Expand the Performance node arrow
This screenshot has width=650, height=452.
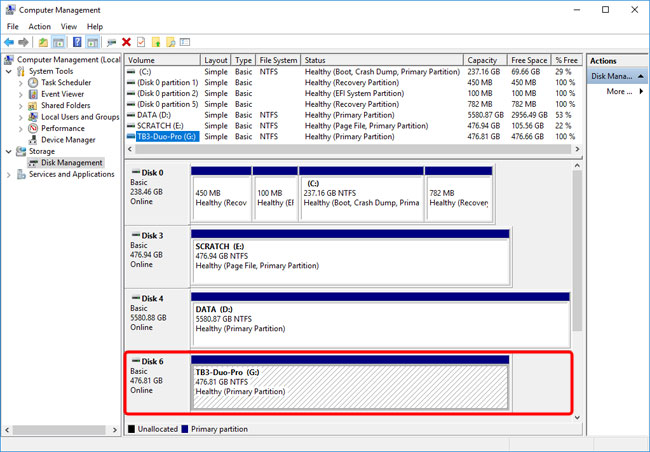(x=21, y=129)
